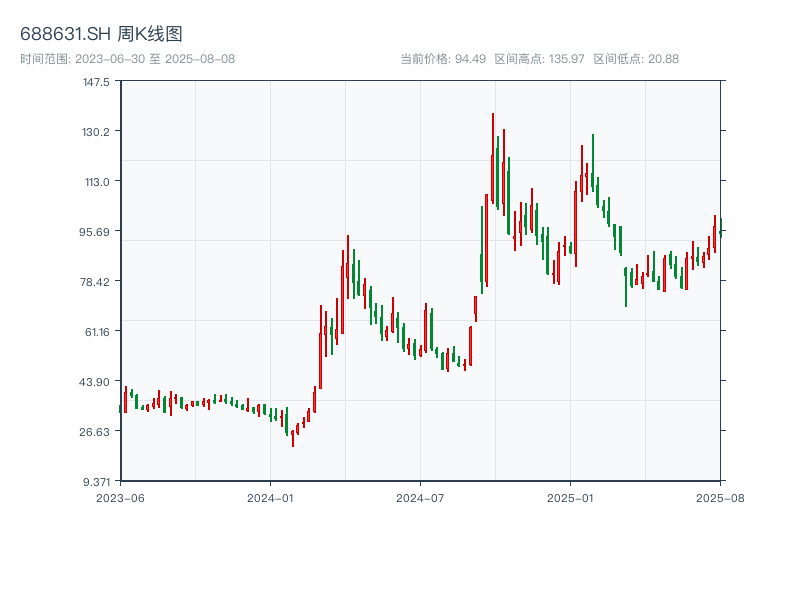Image resolution: width=800 pixels, height=600 pixels.
Task: Click the highest candlestick peak near 135.97
Action: click(493, 158)
